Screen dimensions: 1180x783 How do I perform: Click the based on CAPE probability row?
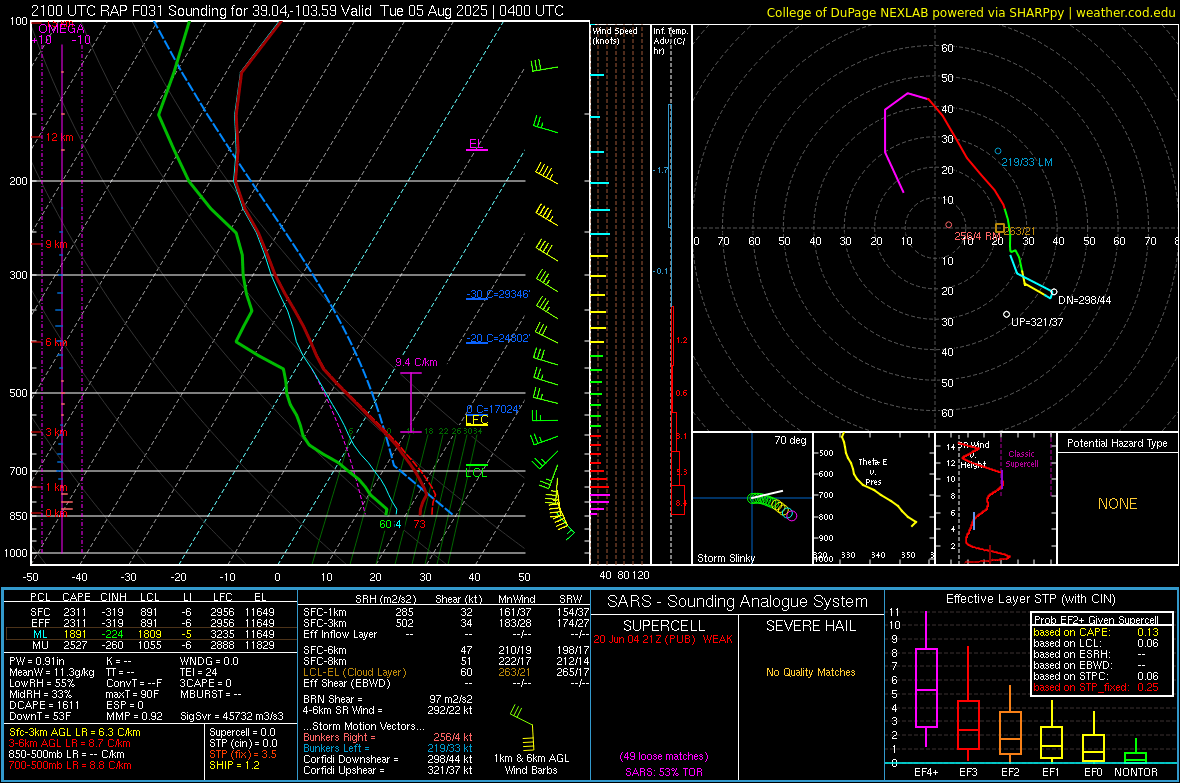pos(1096,632)
